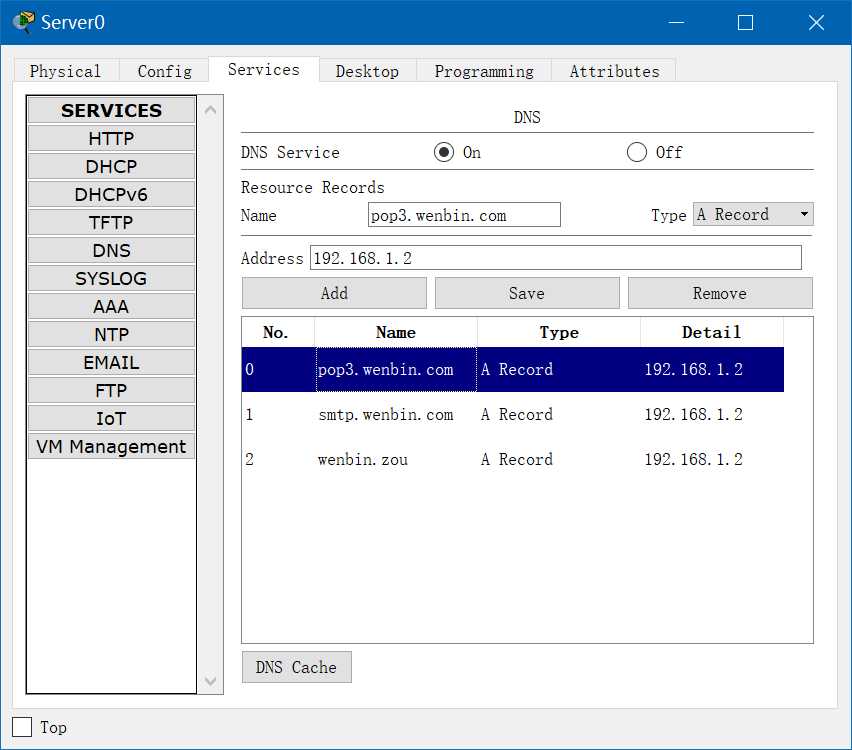The width and height of the screenshot is (852, 750).
Task: Turn DNS Service off
Action: 636,152
